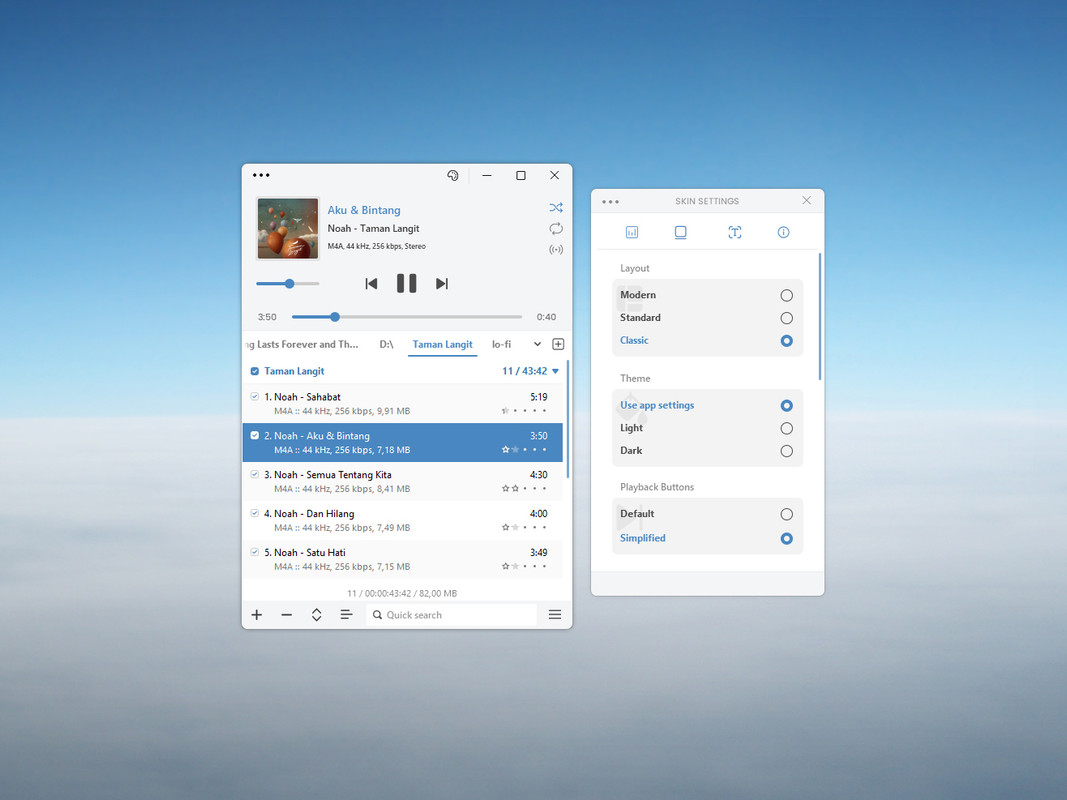This screenshot has height=800, width=1067.
Task: Open Skin Settings three-dot menu
Action: [610, 202]
